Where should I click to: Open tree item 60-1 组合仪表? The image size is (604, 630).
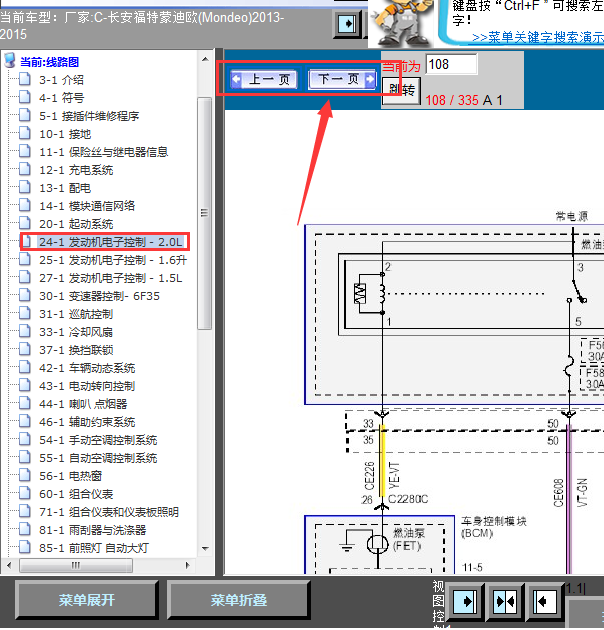pyautogui.click(x=76, y=494)
